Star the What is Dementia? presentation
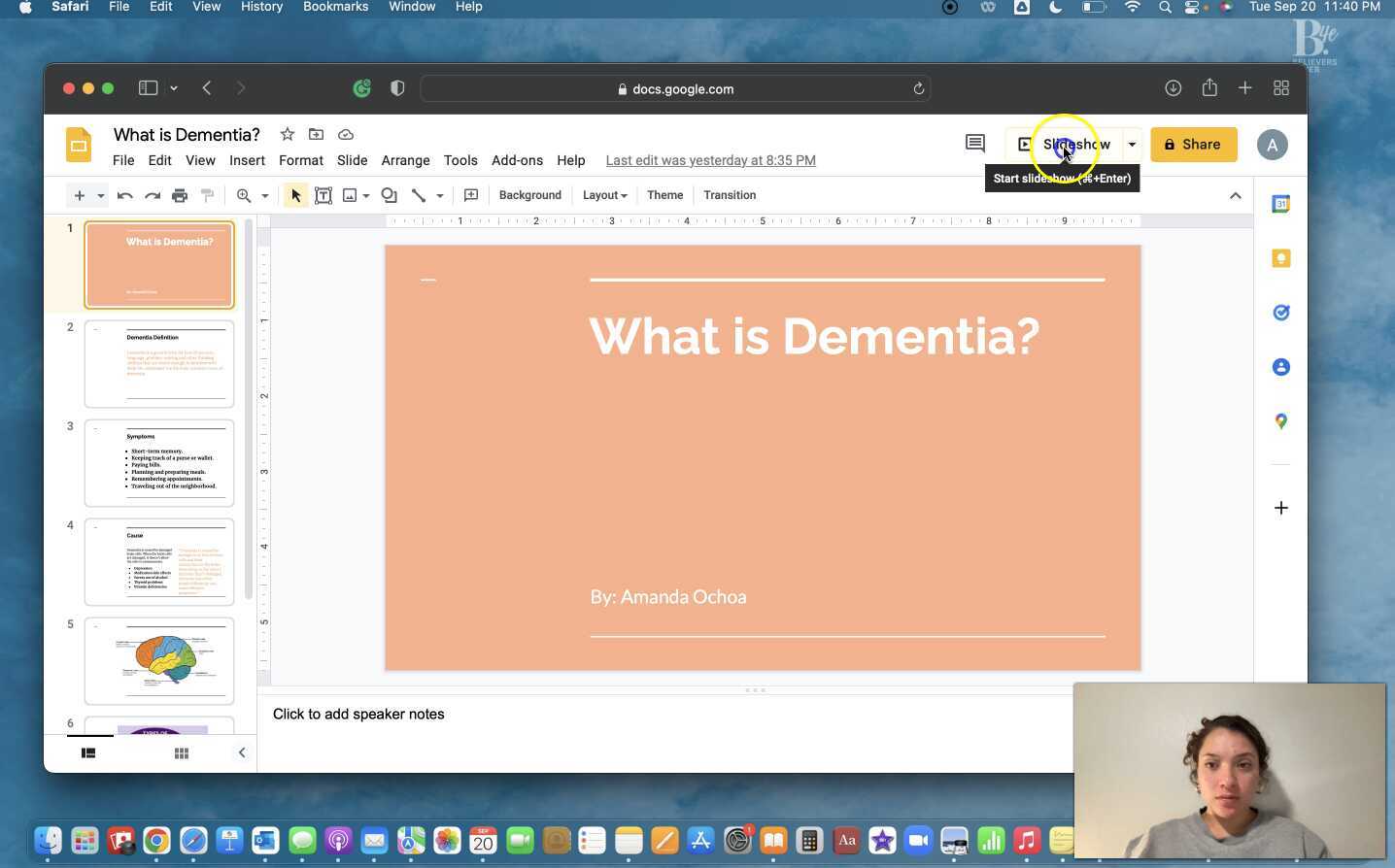 [x=287, y=134]
